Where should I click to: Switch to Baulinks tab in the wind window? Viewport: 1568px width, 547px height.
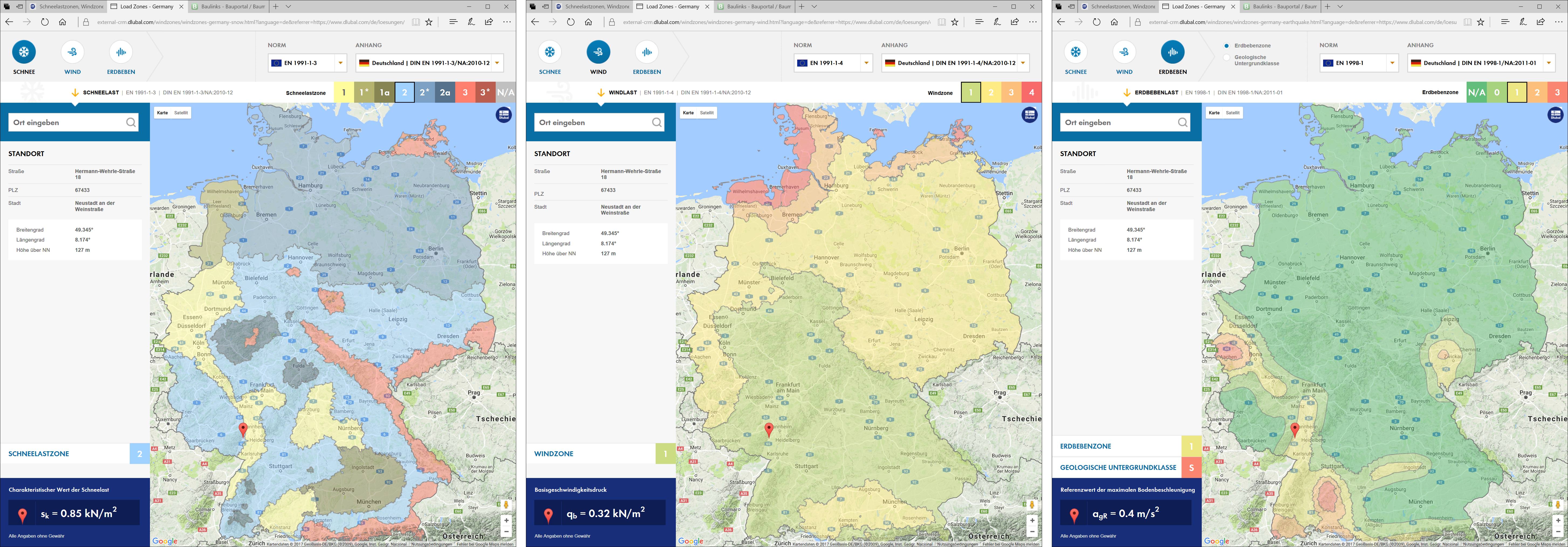pyautogui.click(x=754, y=7)
